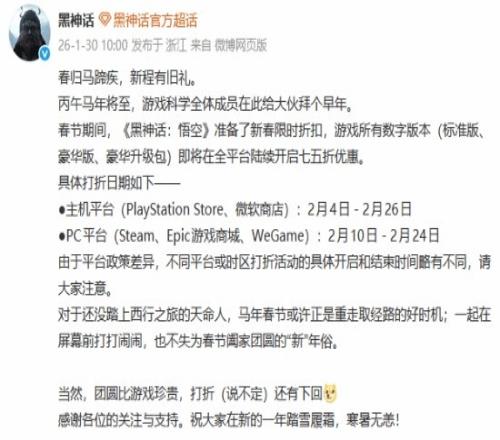Select the 发布于 浙江 location text
Image resolution: width=500 pixels, height=440 pixels.
[x=159, y=45]
